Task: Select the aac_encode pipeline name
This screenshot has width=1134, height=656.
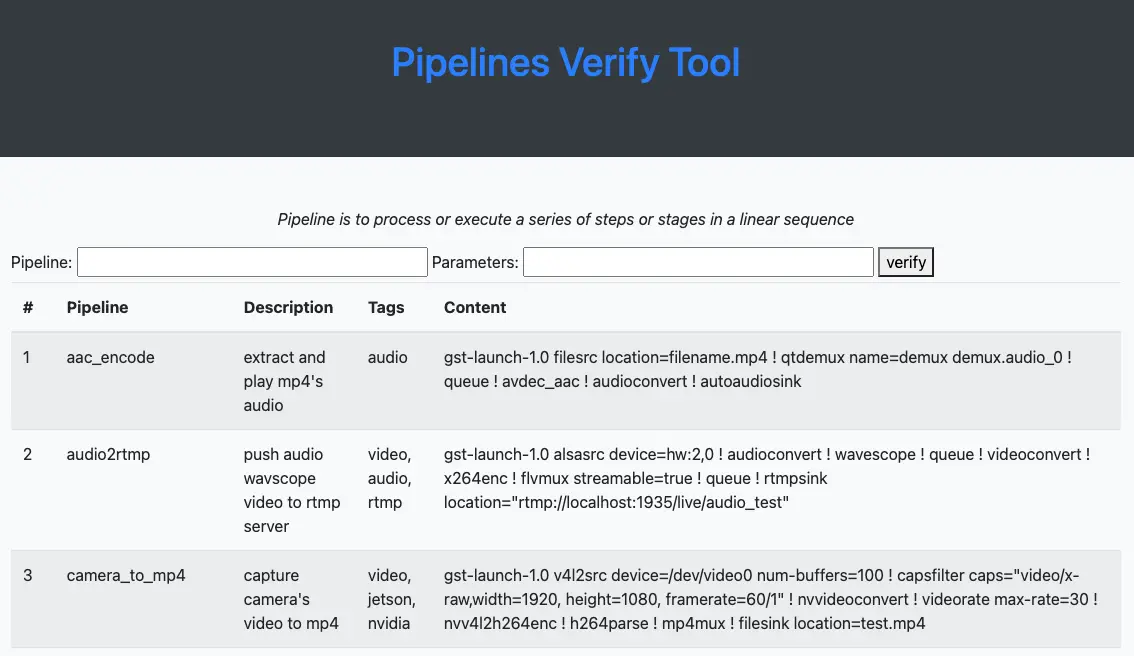Action: pos(111,357)
